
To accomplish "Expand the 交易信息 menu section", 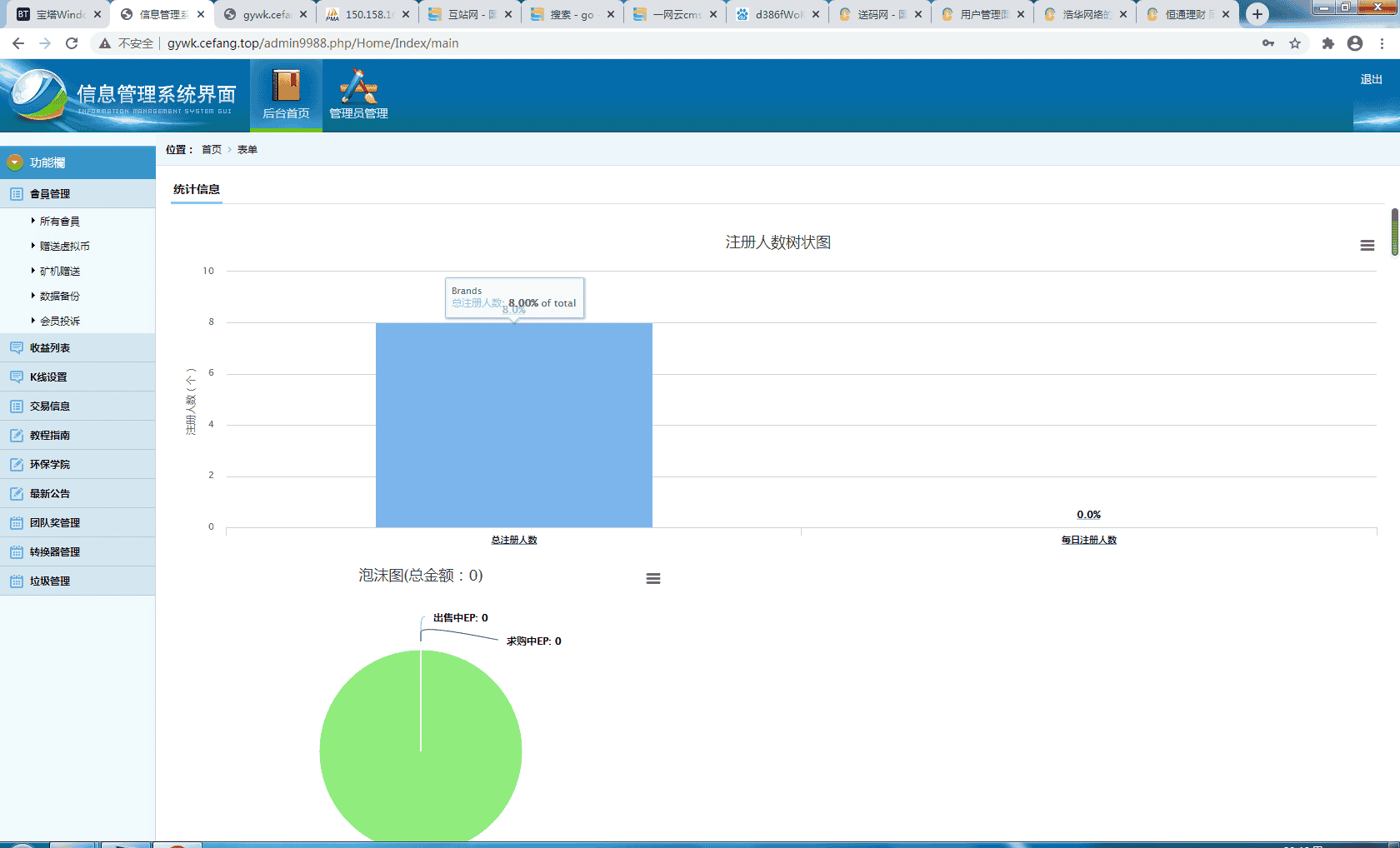I will tap(77, 406).
